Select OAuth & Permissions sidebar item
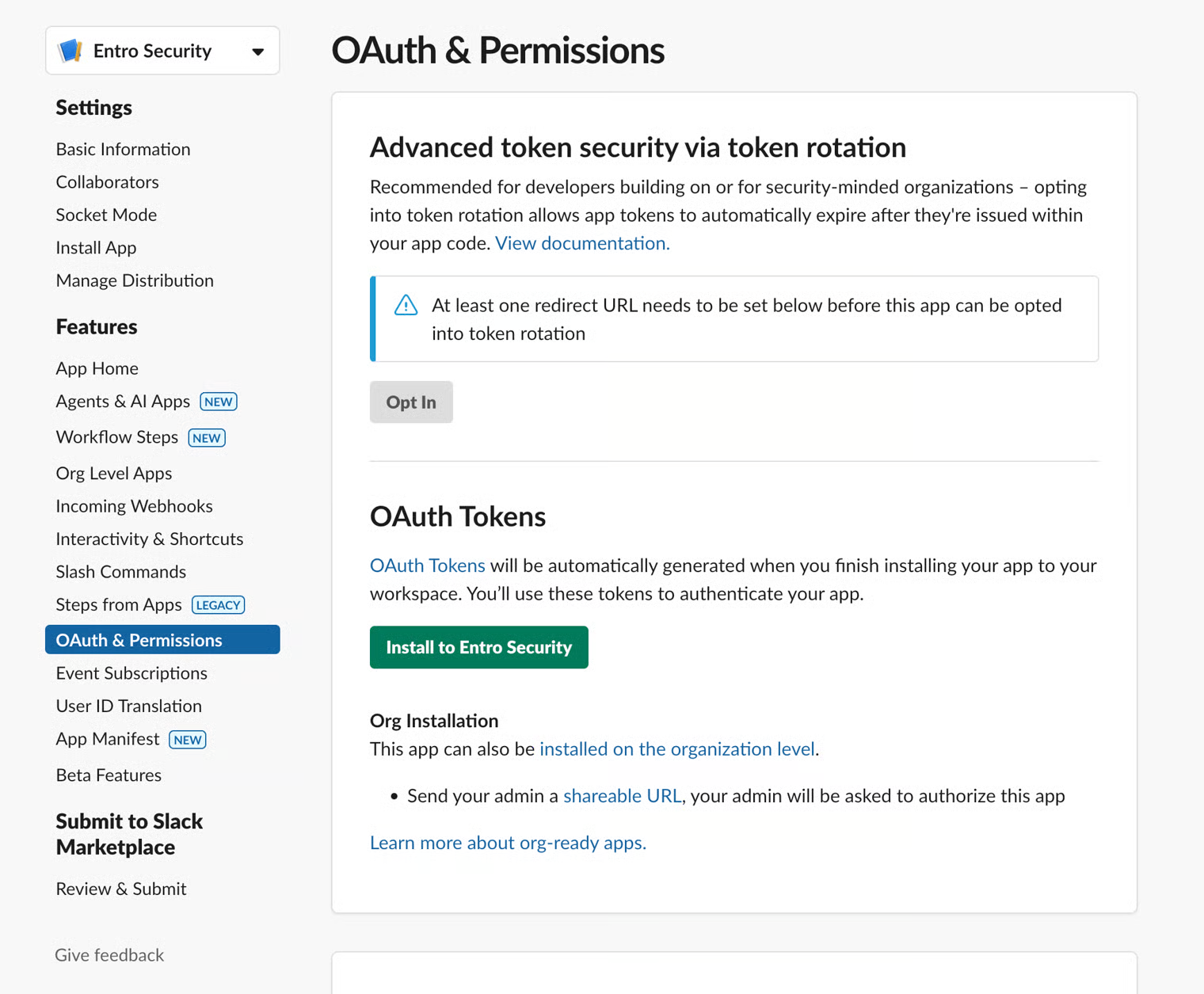 tap(162, 640)
